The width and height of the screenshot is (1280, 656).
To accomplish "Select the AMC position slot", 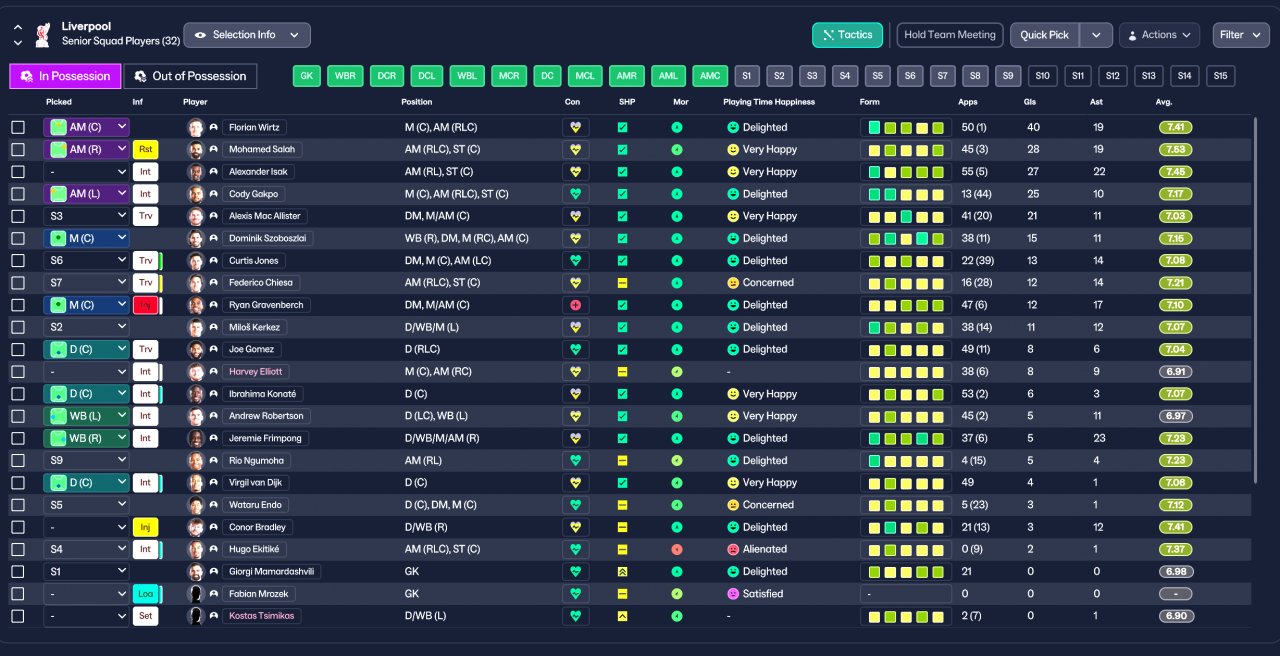I will [x=710, y=76].
